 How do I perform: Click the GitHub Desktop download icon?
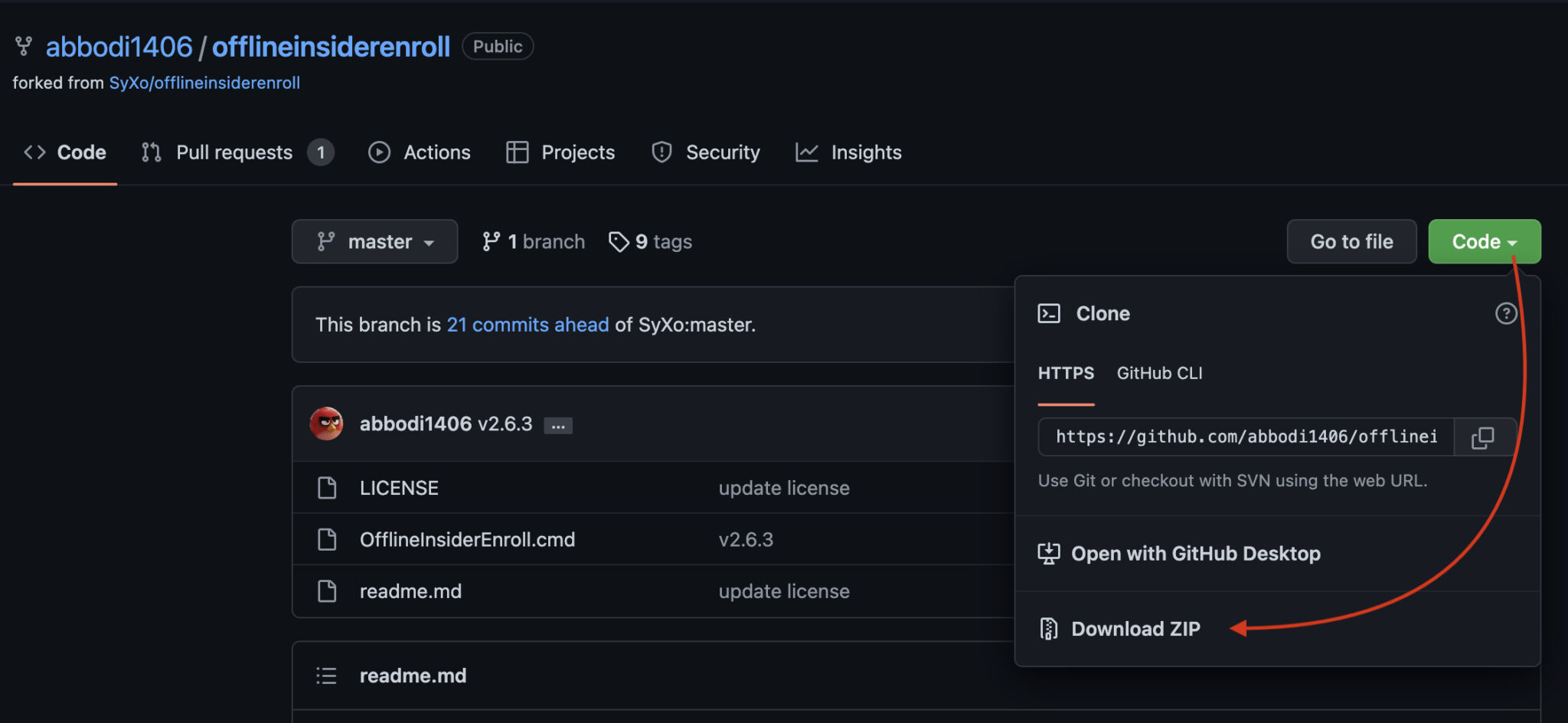[x=1048, y=554]
